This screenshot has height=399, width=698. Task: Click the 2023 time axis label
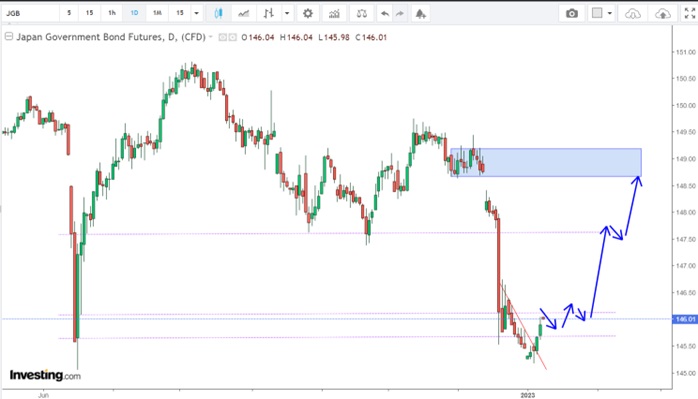(x=528, y=395)
